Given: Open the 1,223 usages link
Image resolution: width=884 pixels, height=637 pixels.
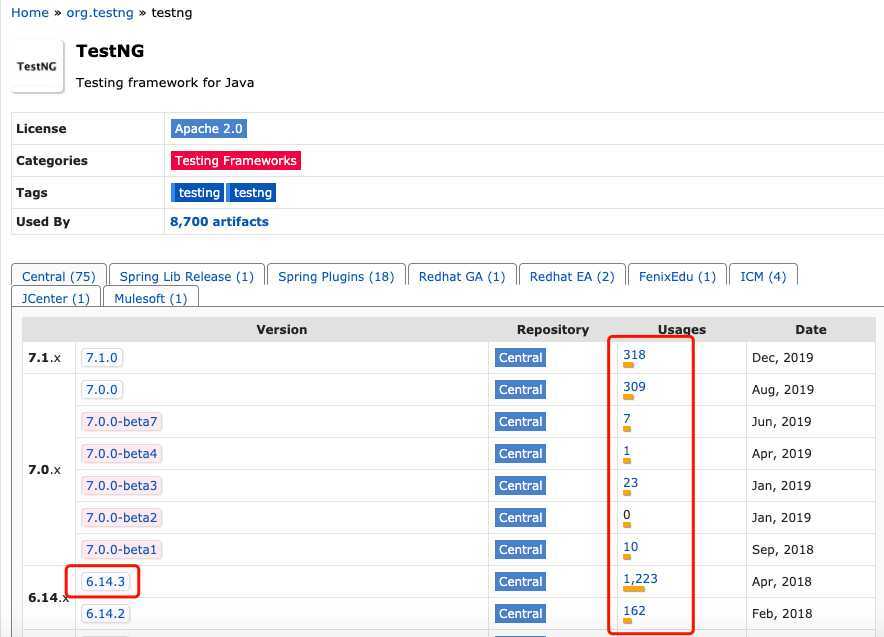Looking at the screenshot, I should (640, 578).
